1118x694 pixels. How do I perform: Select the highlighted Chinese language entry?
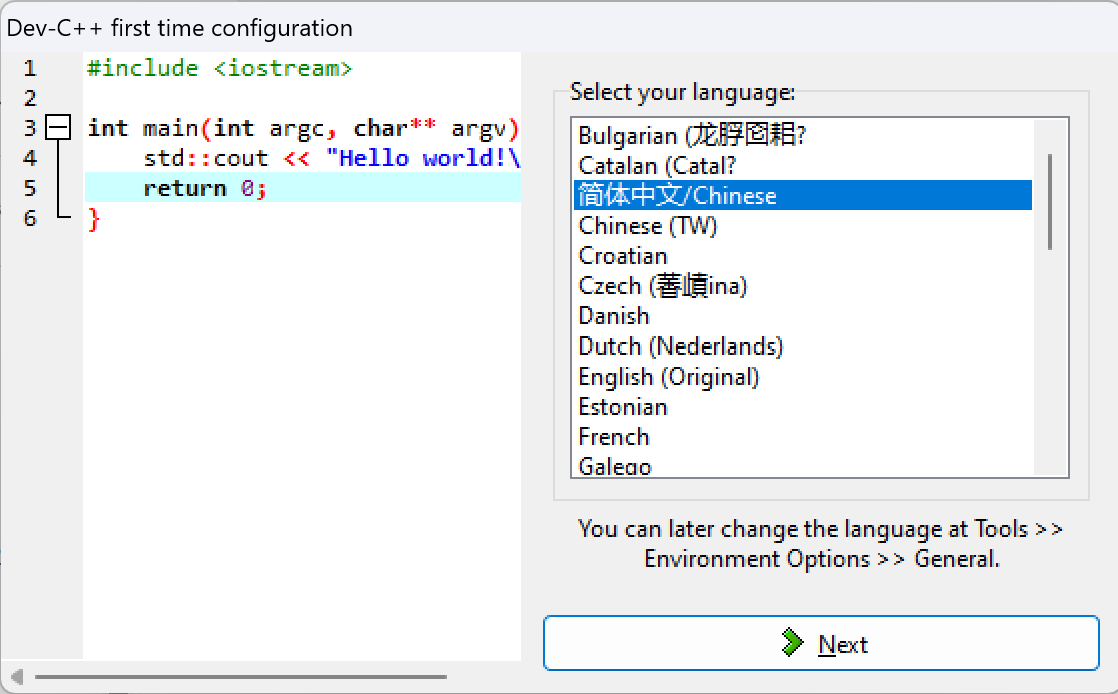(803, 195)
